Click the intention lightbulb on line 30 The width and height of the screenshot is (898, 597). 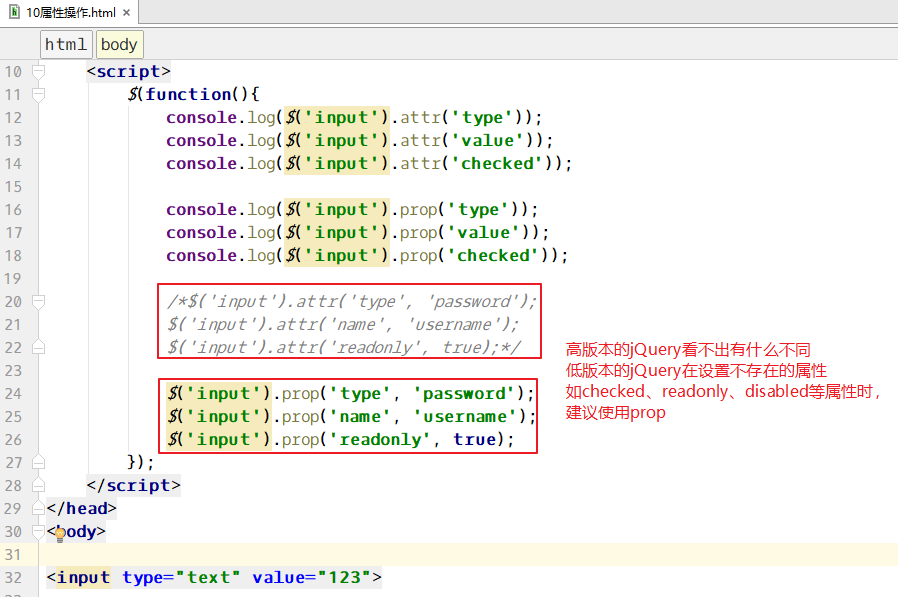(x=60, y=535)
